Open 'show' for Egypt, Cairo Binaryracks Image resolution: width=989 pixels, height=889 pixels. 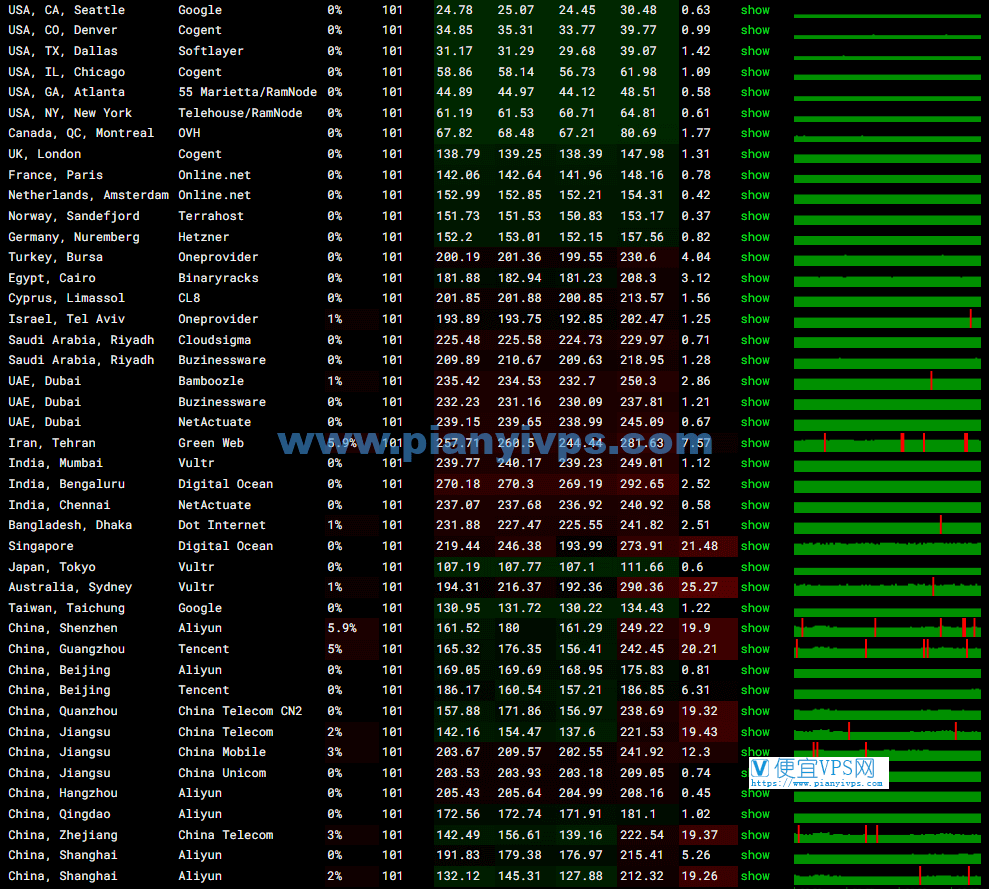coord(755,278)
